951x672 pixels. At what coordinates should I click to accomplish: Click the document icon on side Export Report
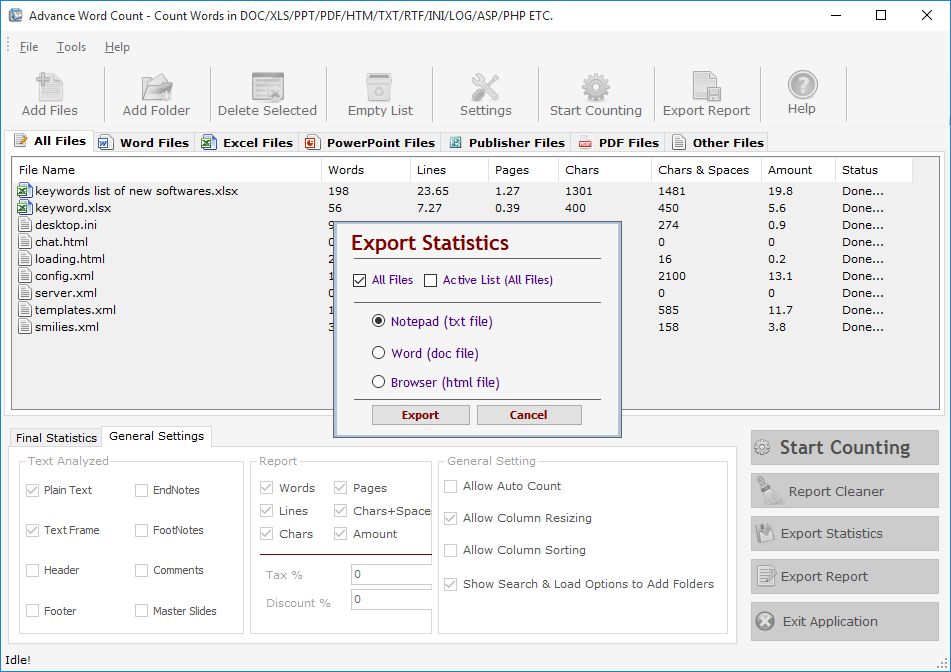pyautogui.click(x=767, y=575)
